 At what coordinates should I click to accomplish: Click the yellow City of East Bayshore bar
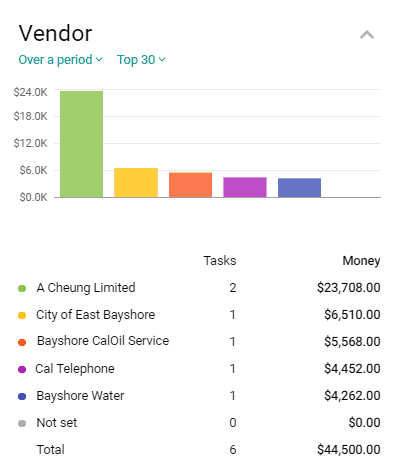136,183
